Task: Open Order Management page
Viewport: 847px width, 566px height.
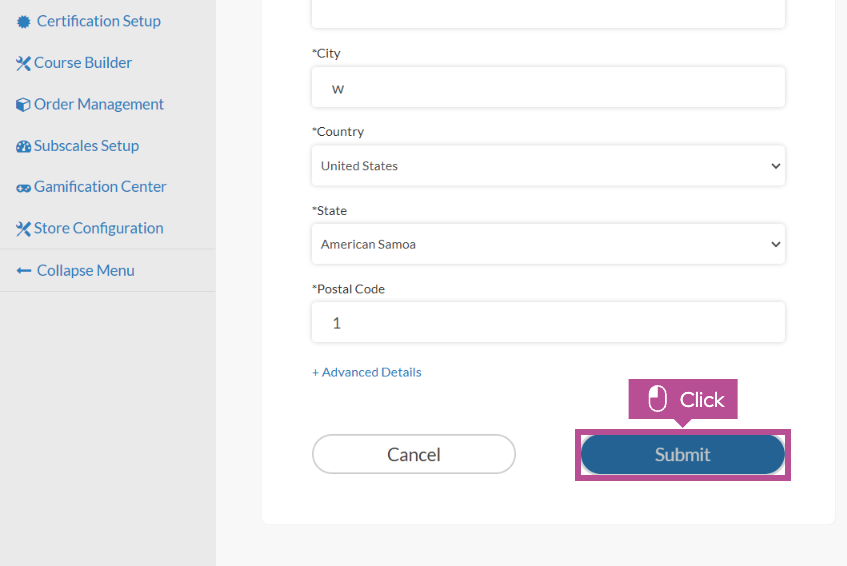Action: point(99,104)
